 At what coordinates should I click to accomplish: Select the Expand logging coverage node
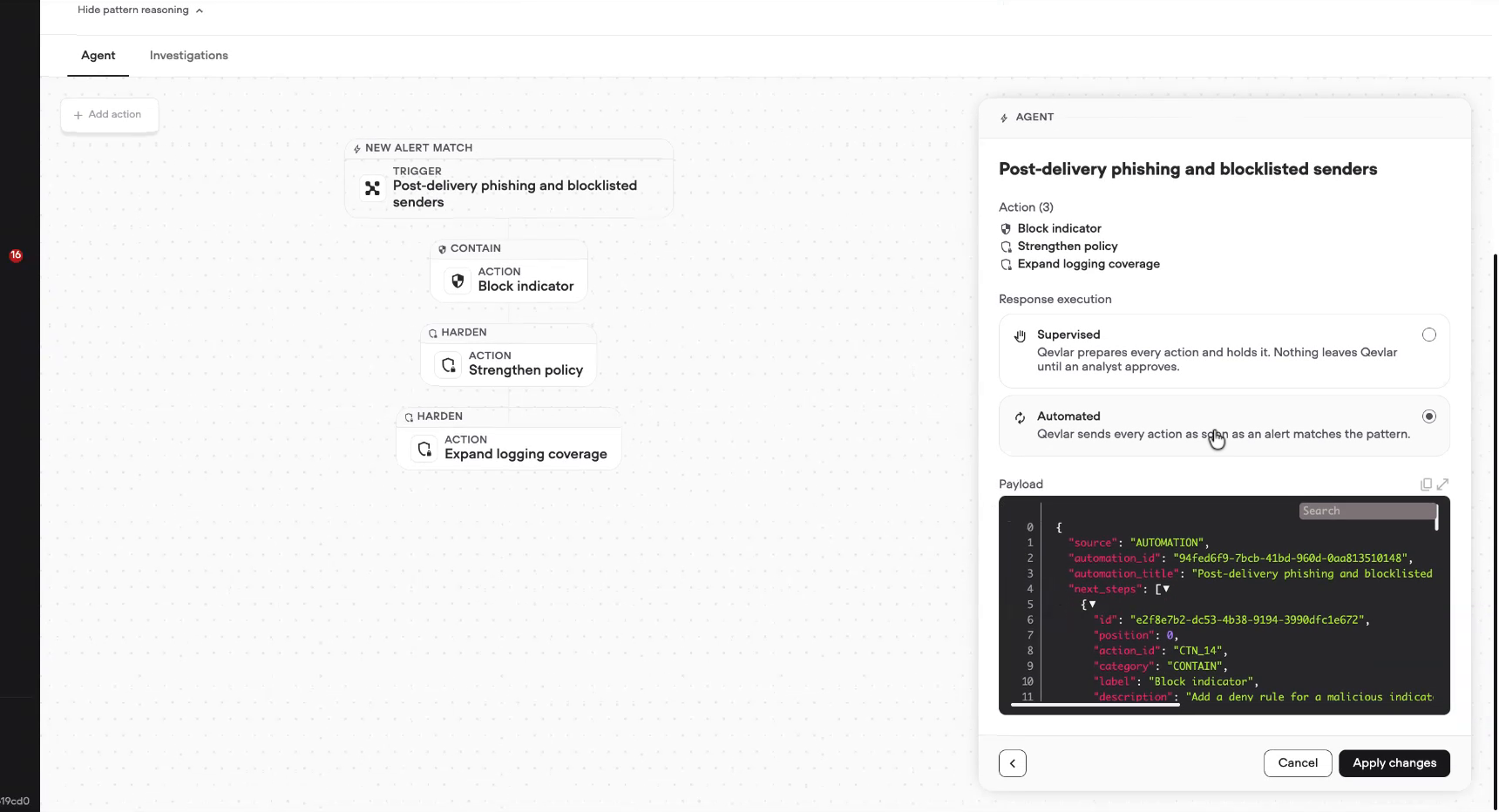[509, 439]
